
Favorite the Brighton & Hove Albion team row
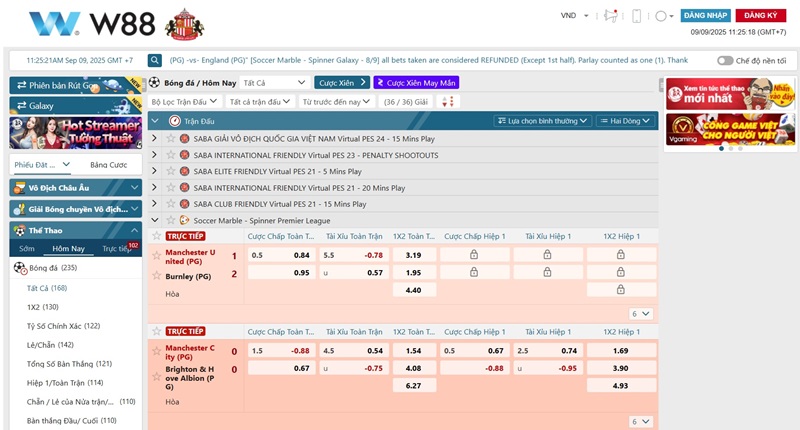click(157, 376)
